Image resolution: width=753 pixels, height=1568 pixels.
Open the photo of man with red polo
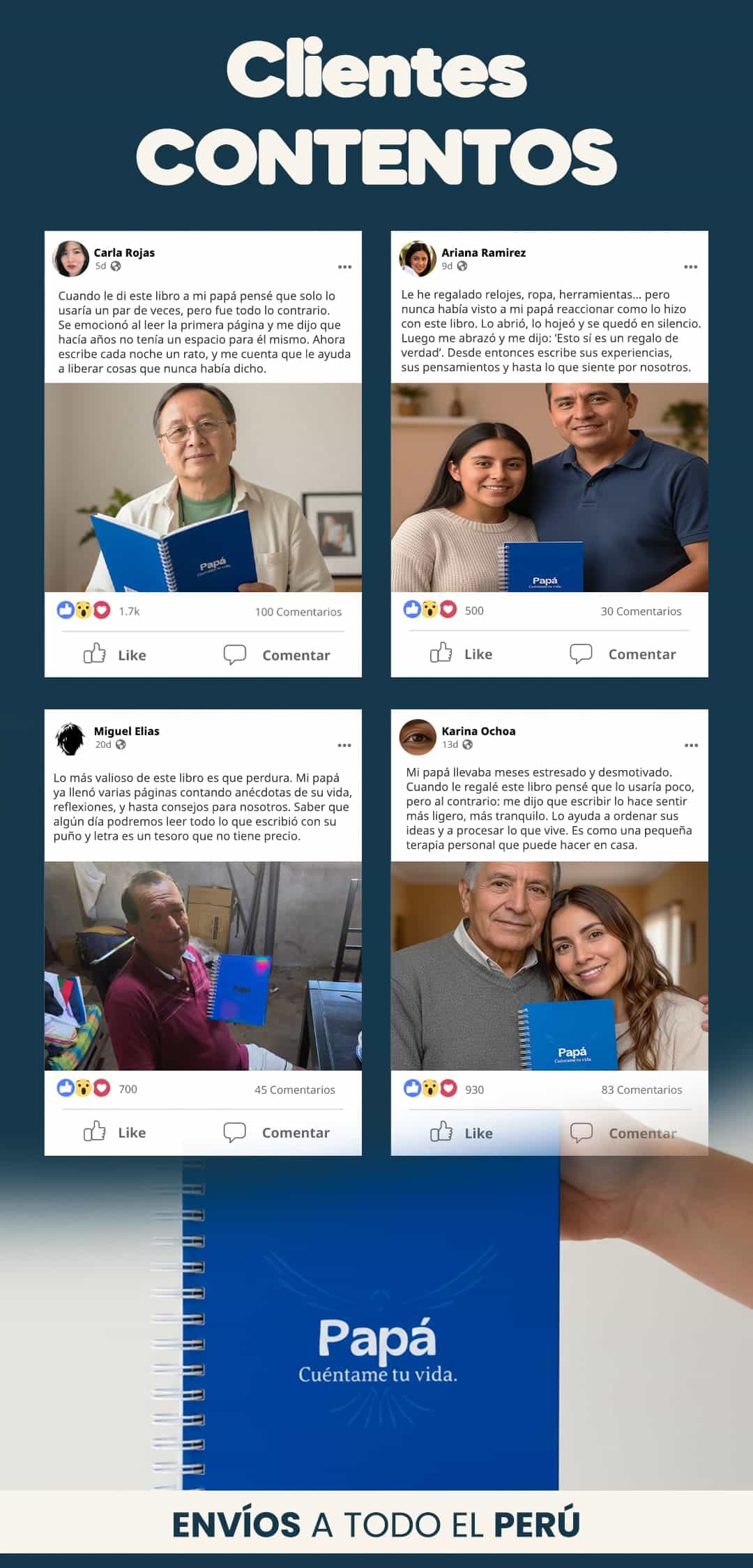point(203,966)
